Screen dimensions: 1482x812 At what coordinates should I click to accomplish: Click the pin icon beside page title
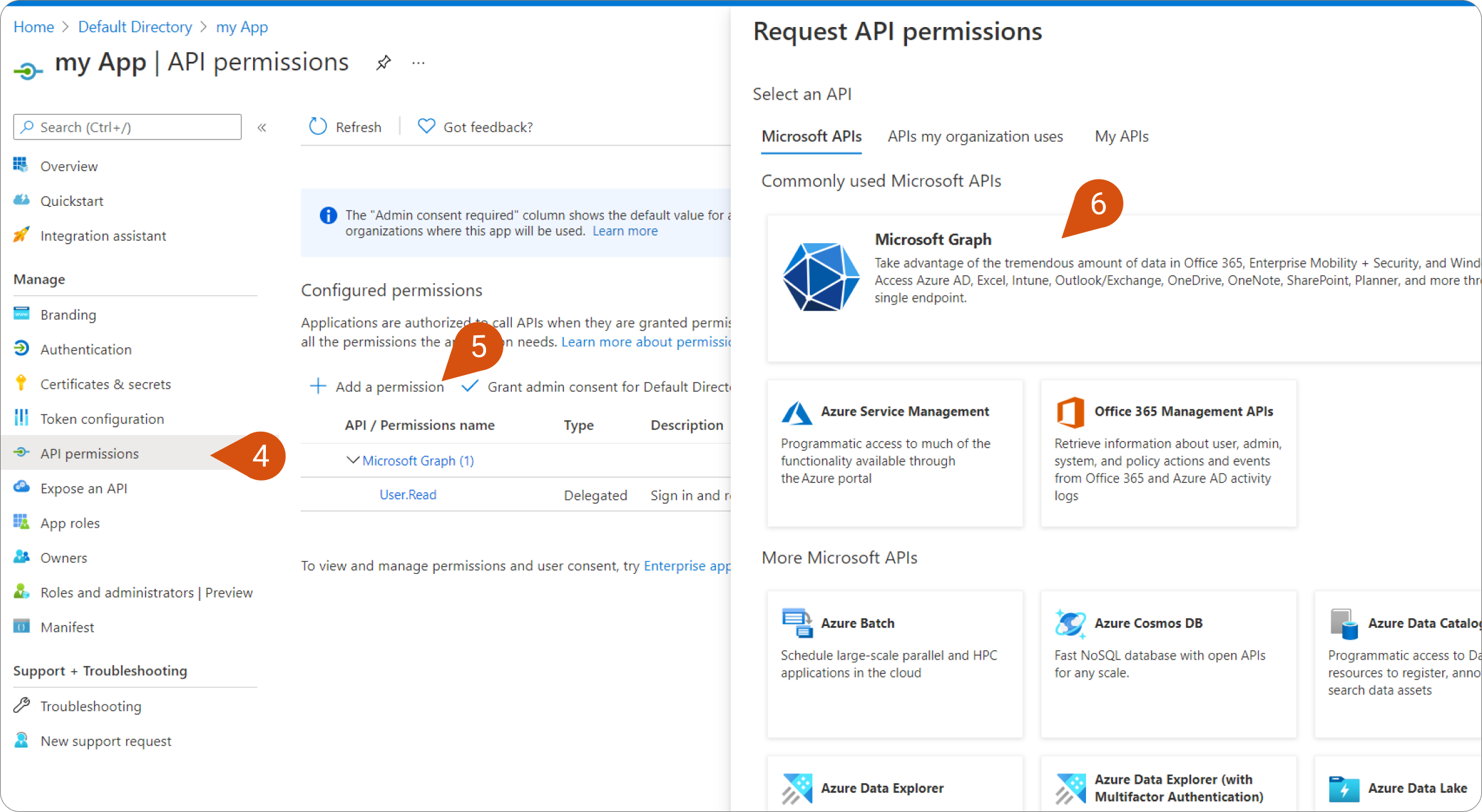click(x=384, y=63)
